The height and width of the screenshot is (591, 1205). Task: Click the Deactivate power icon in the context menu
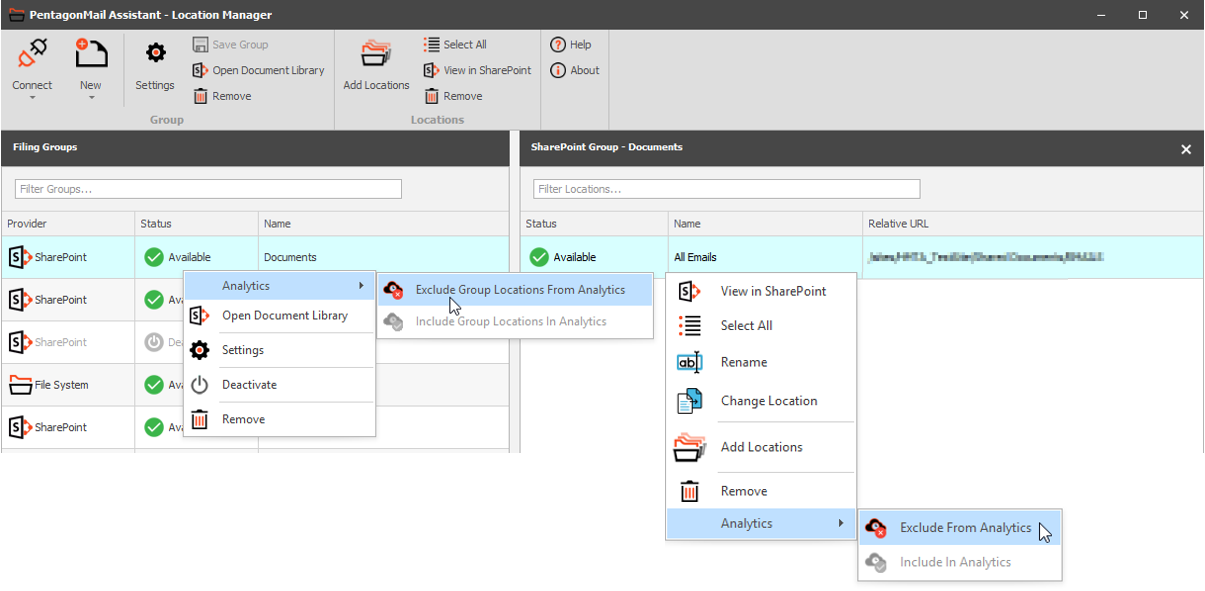[200, 384]
